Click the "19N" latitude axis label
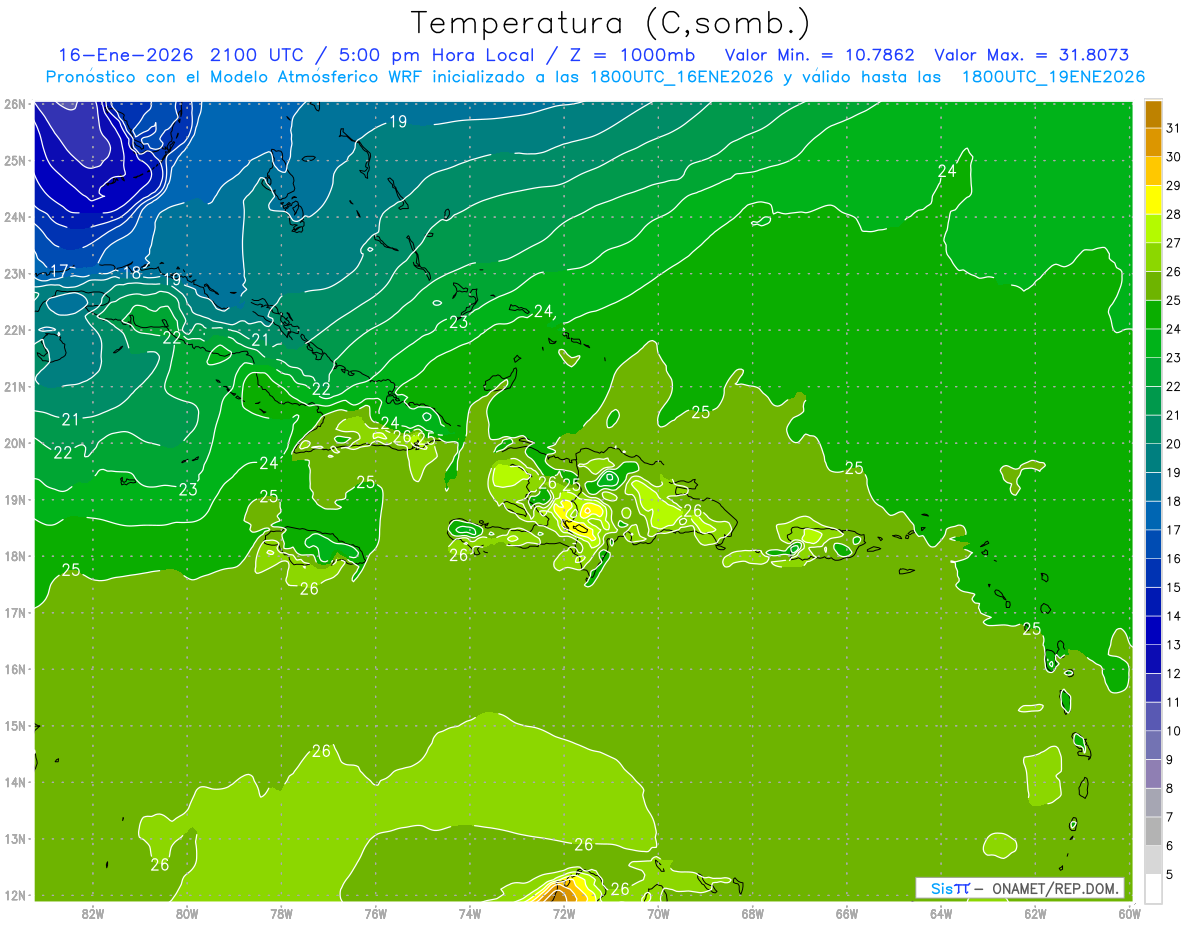This screenshot has height=927, width=1200. [14, 499]
